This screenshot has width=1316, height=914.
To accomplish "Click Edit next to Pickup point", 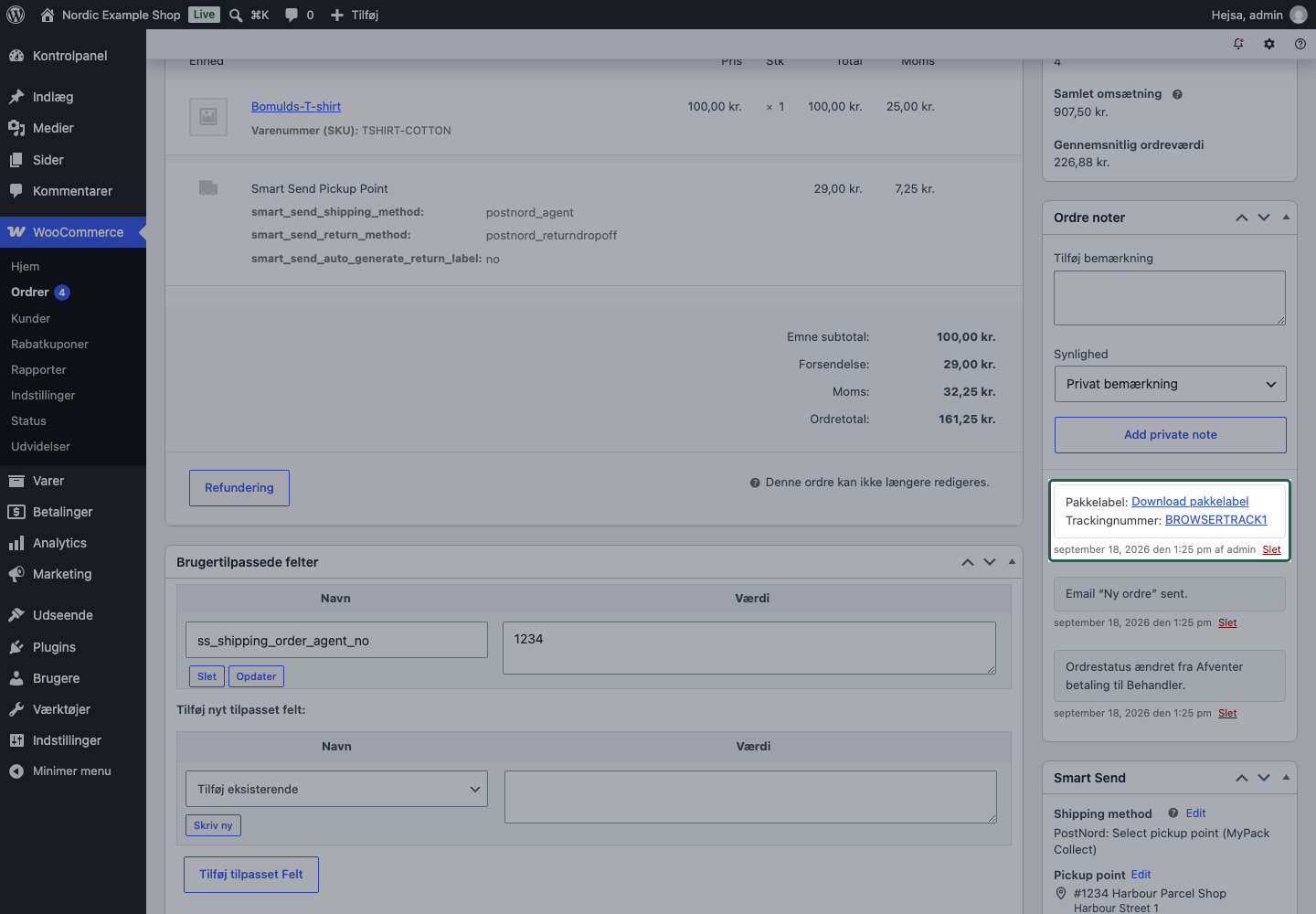I will pyautogui.click(x=1141, y=875).
